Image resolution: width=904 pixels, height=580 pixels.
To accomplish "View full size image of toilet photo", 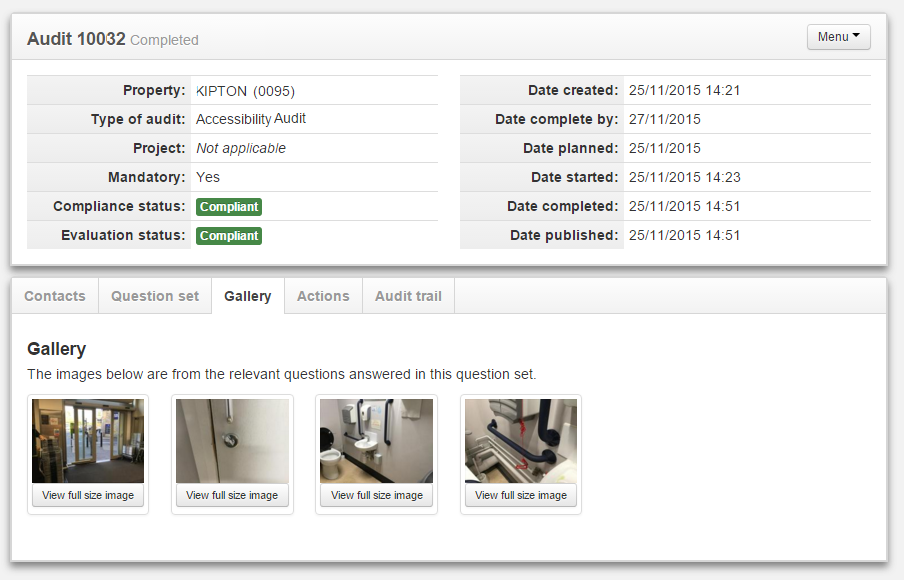I will [376, 495].
